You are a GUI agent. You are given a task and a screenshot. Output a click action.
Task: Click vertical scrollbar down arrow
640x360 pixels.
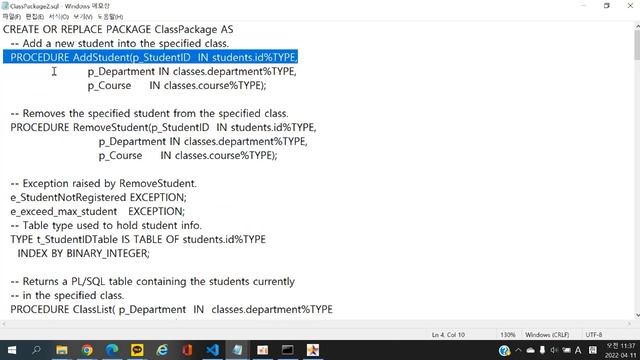coord(637,315)
